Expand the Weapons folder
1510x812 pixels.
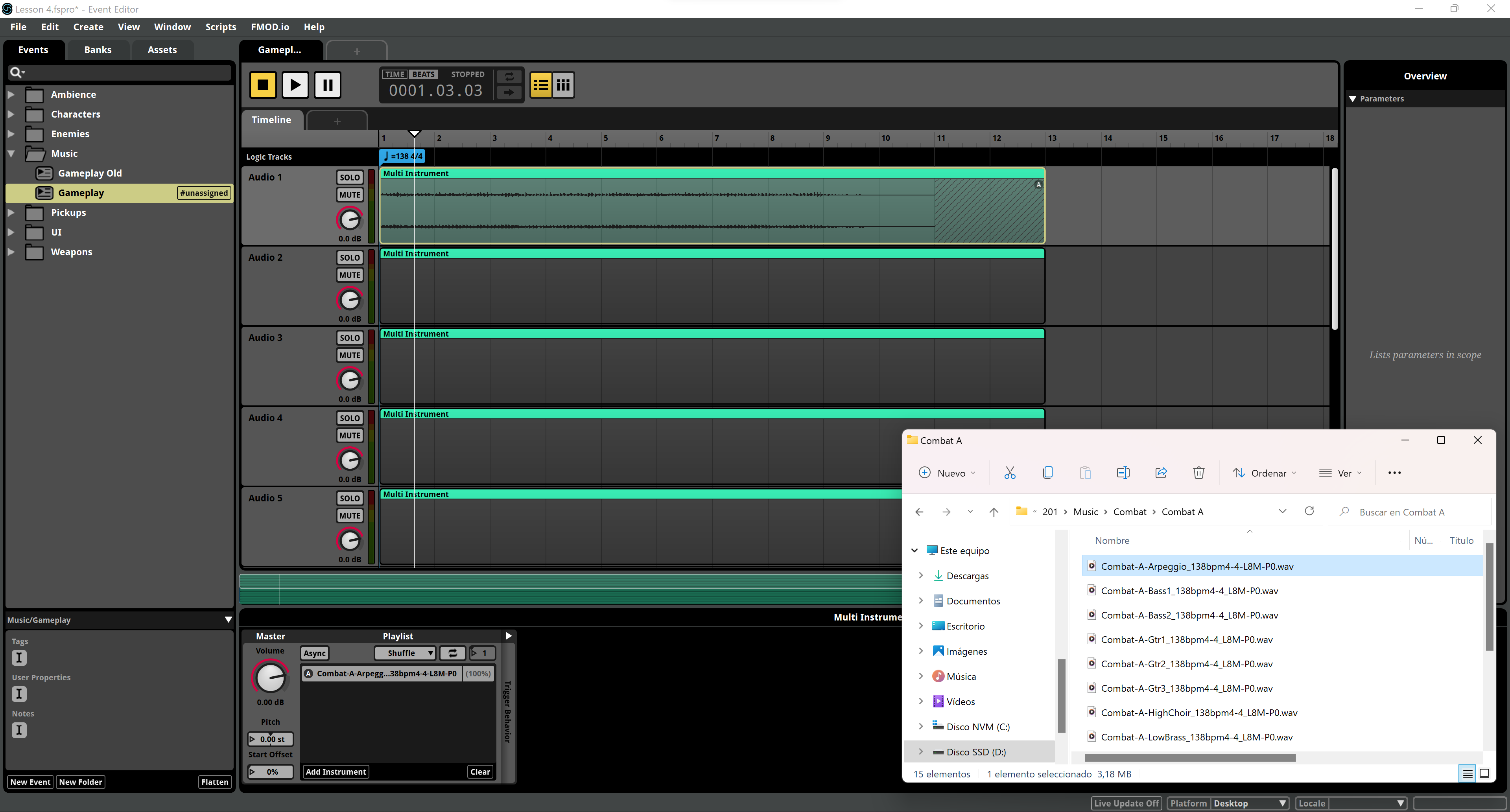tap(11, 252)
